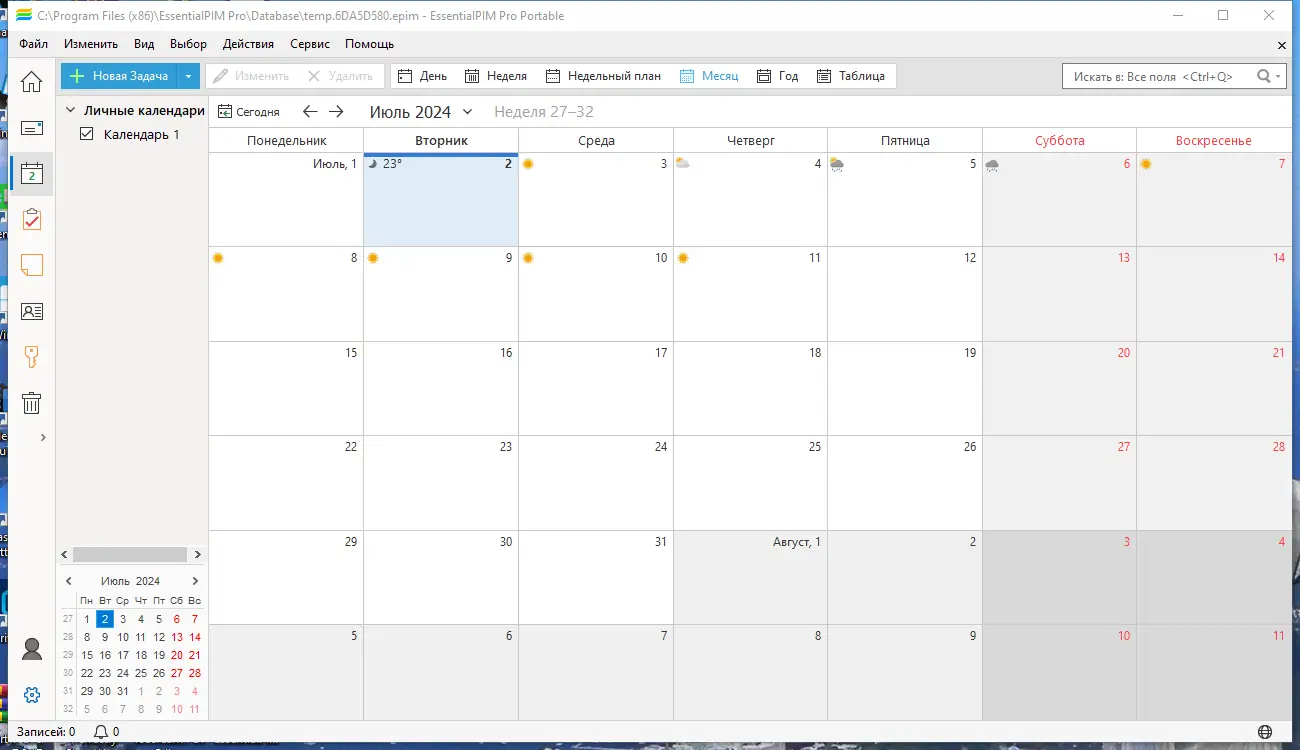Screen dimensions: 1300x750
Task: Click the moon weather icon on July 2
Action: tap(373, 164)
